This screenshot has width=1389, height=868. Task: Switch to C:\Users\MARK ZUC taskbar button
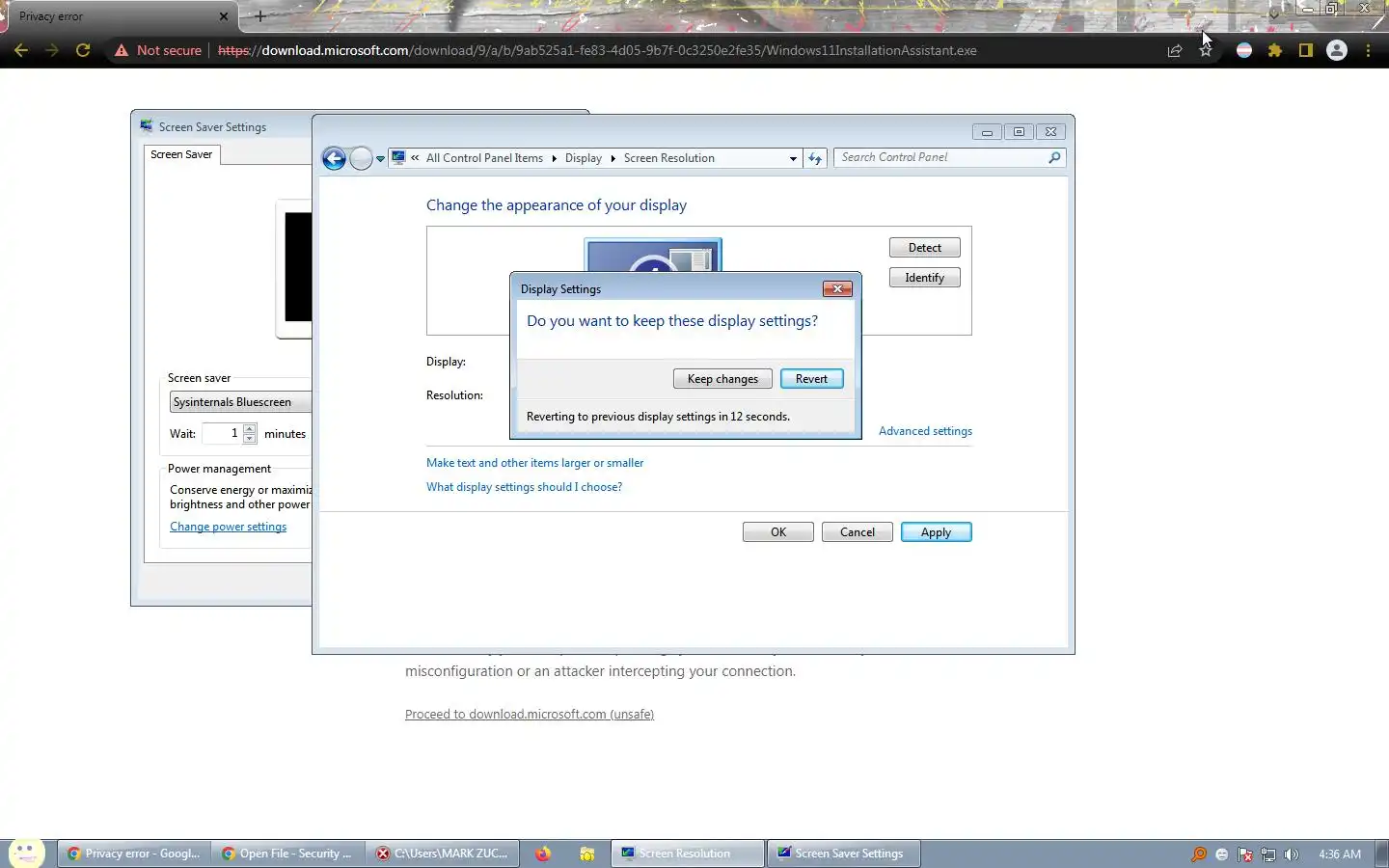(x=442, y=854)
